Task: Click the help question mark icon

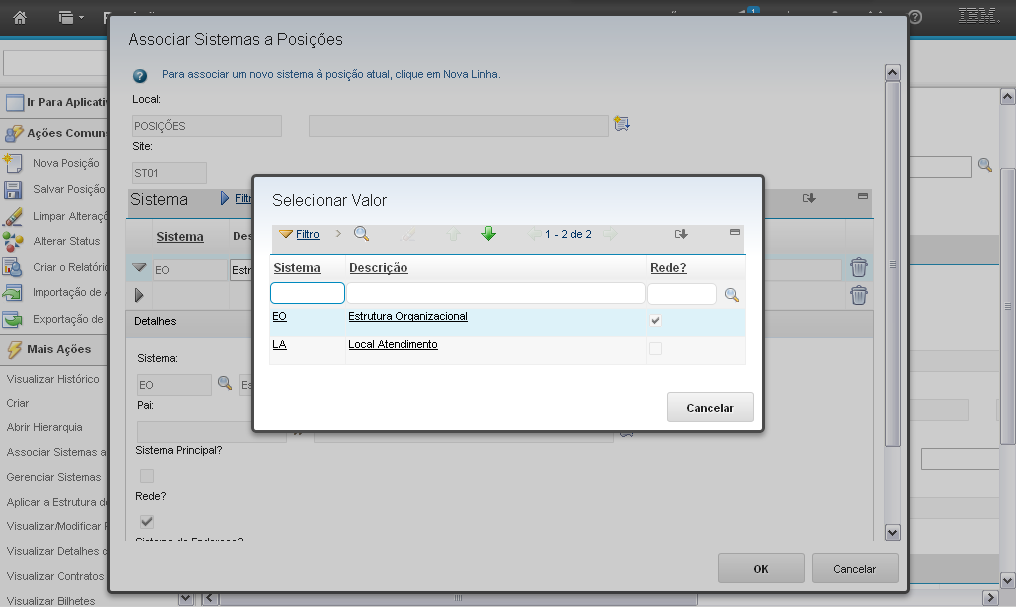Action: coord(140,75)
